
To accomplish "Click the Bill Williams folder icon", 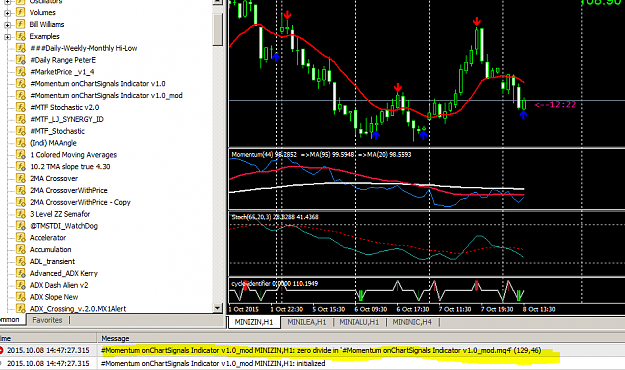I will click(x=20, y=24).
